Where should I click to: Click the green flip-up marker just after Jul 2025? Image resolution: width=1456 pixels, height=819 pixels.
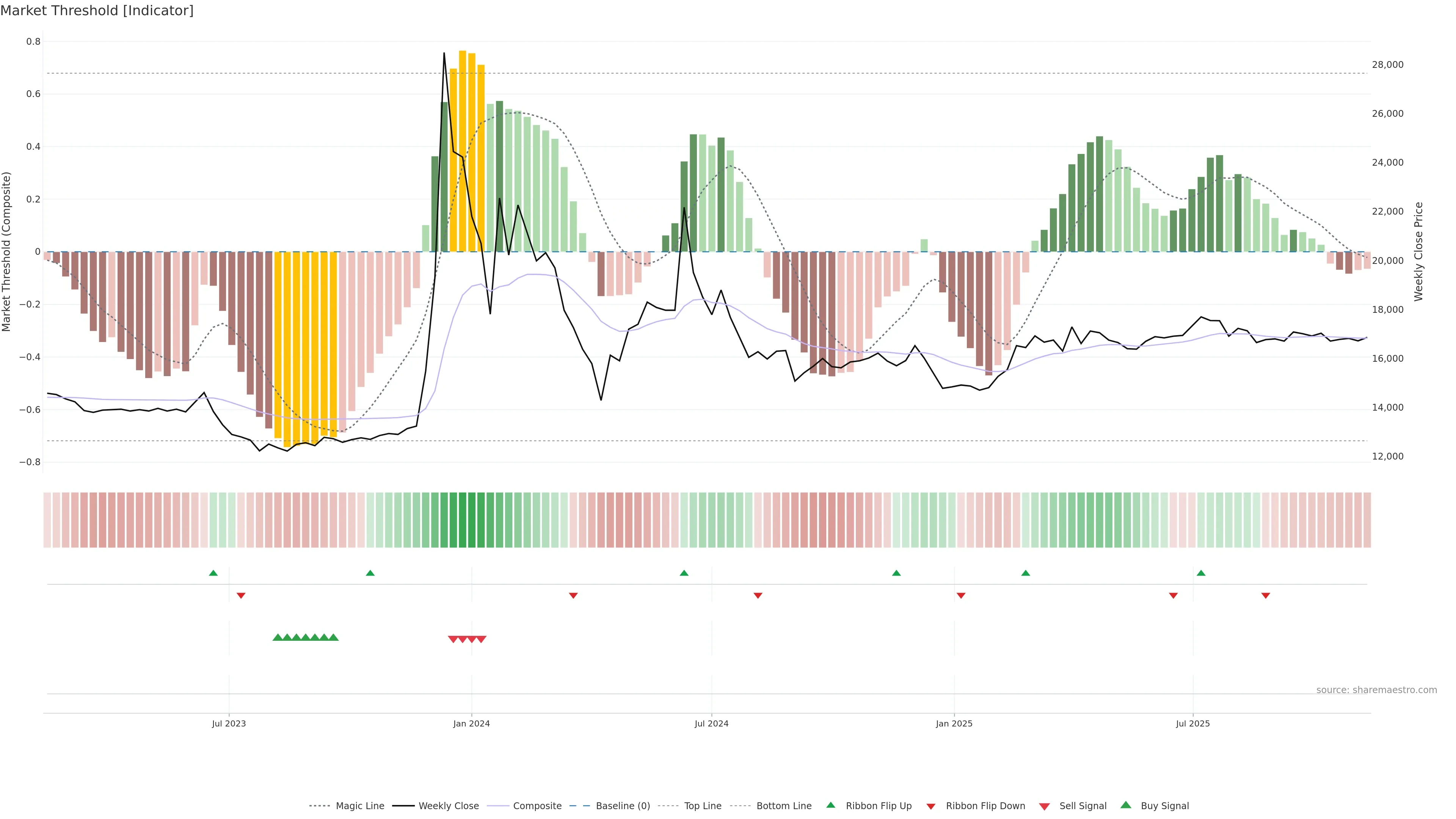point(1200,573)
